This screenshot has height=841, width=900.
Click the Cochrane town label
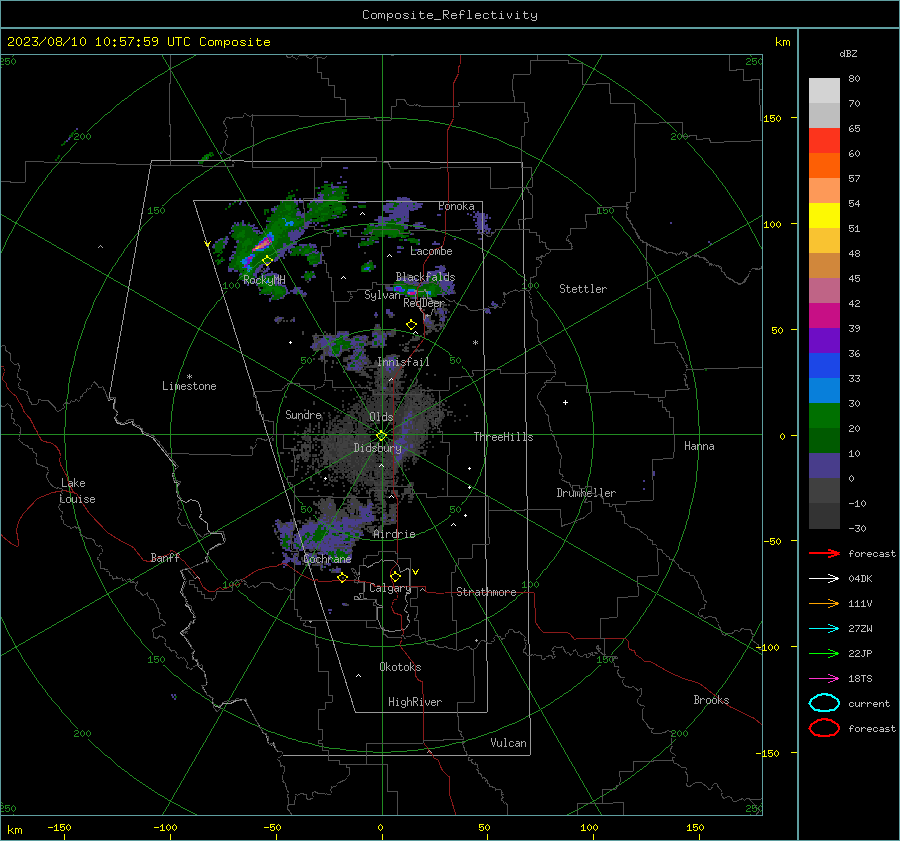tap(327, 559)
